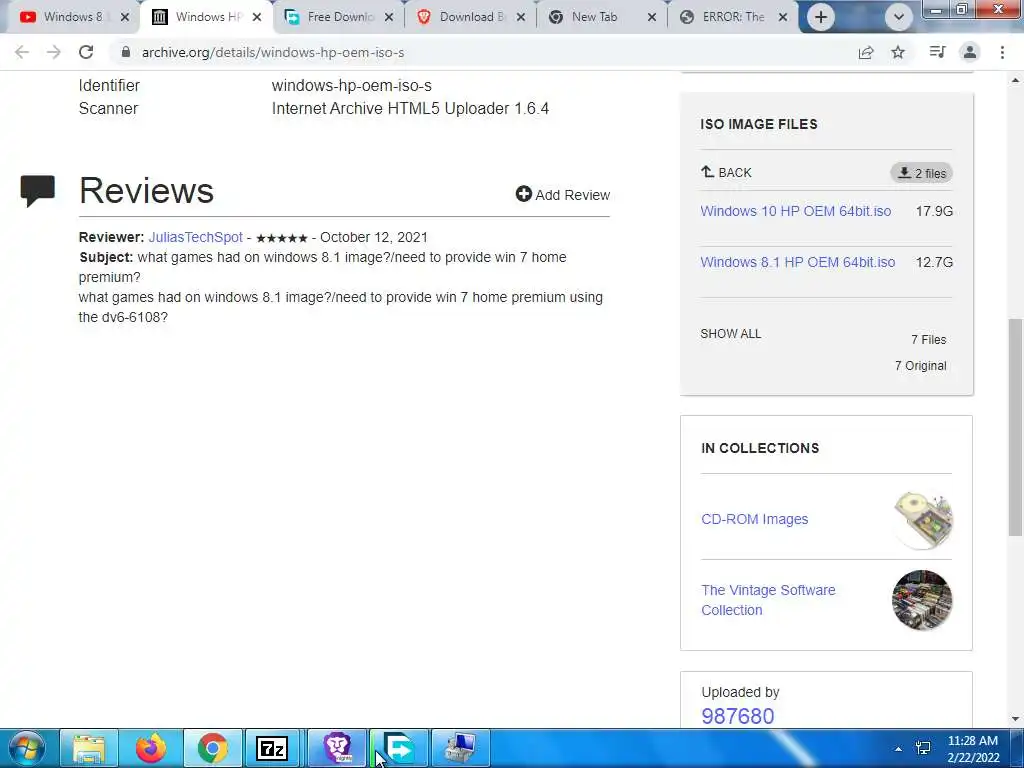Show hidden system tray icons
Viewport: 1024px width, 768px height.
tap(898, 749)
